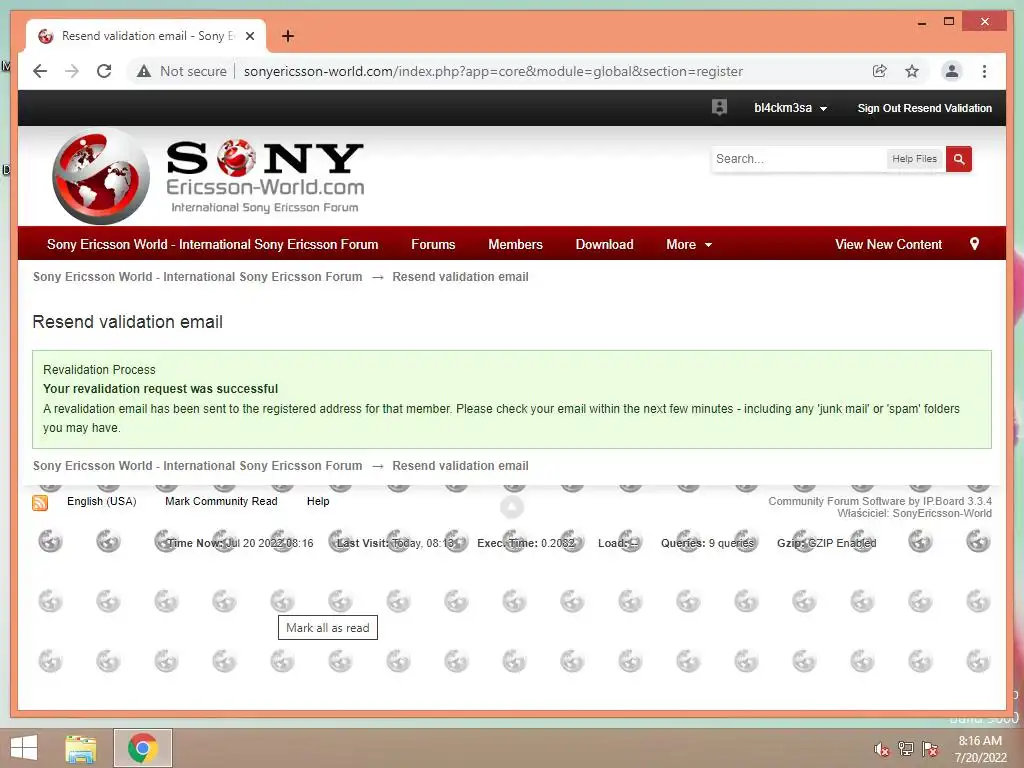Click the Chrome taskbar icon
This screenshot has width=1024, height=768.
click(x=142, y=748)
